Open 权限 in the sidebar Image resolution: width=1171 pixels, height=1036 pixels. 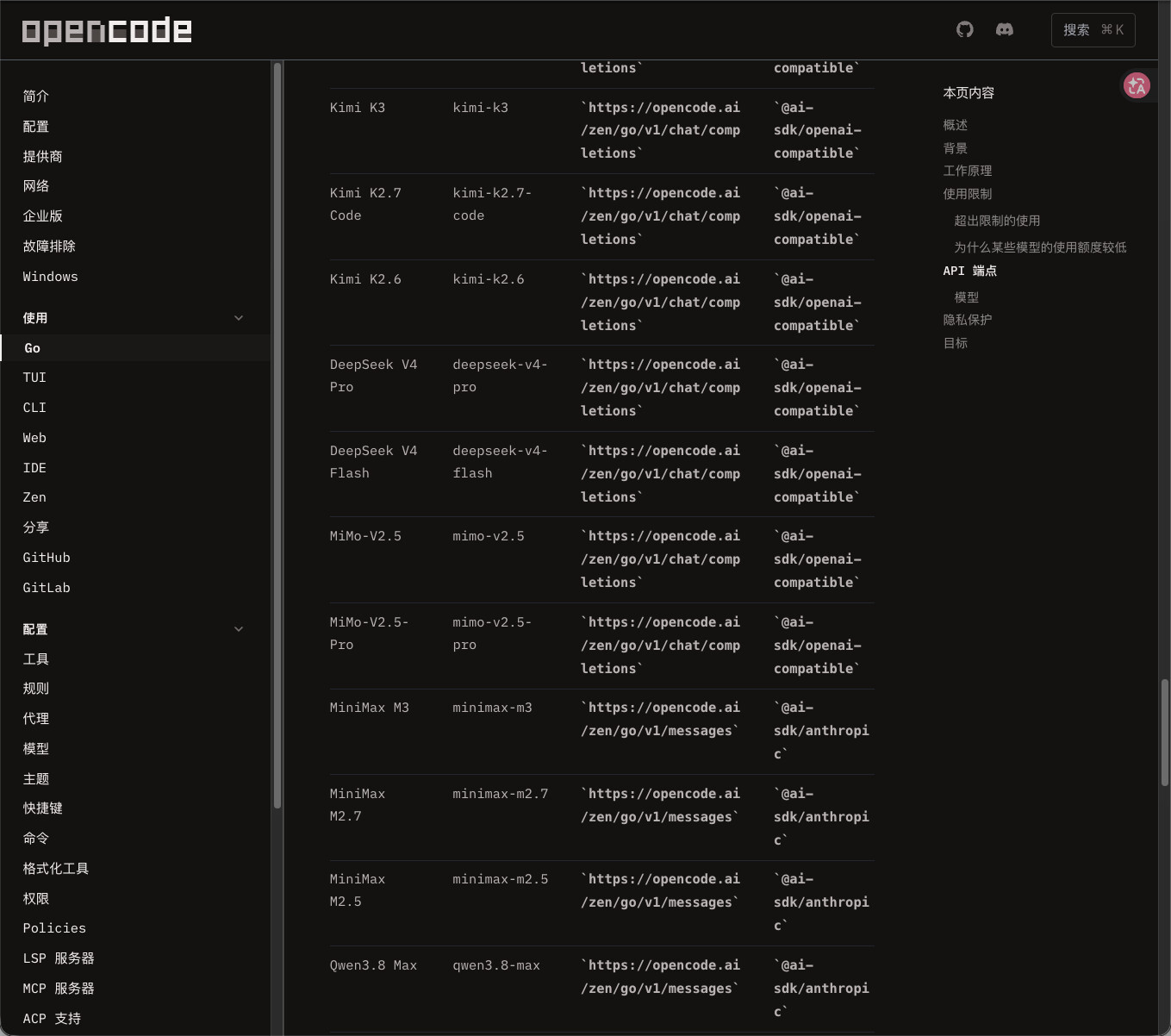point(36,899)
